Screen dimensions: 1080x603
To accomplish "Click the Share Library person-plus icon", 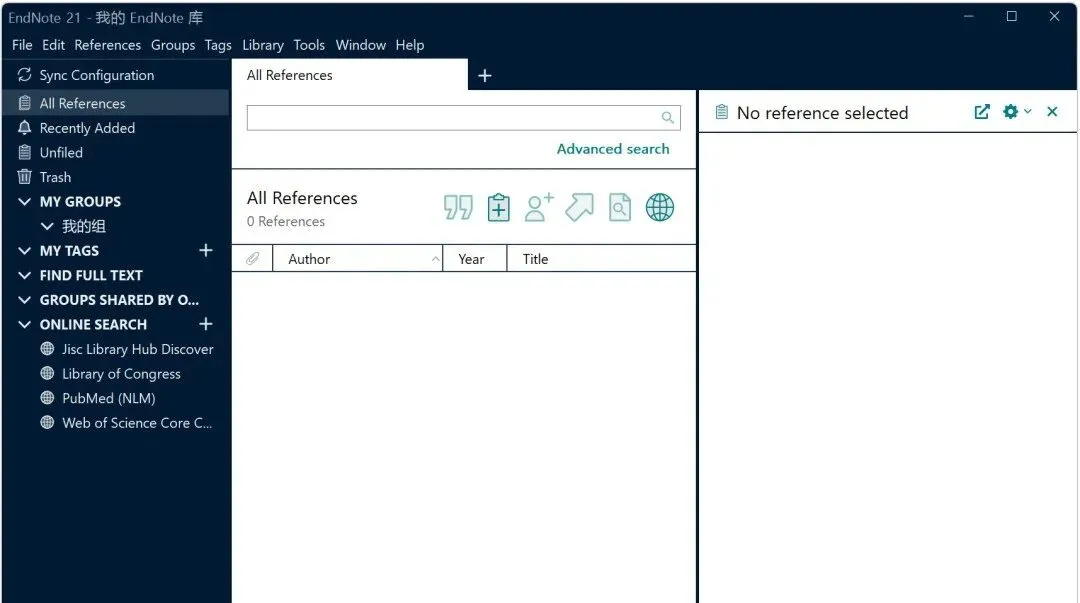I will click(x=539, y=207).
